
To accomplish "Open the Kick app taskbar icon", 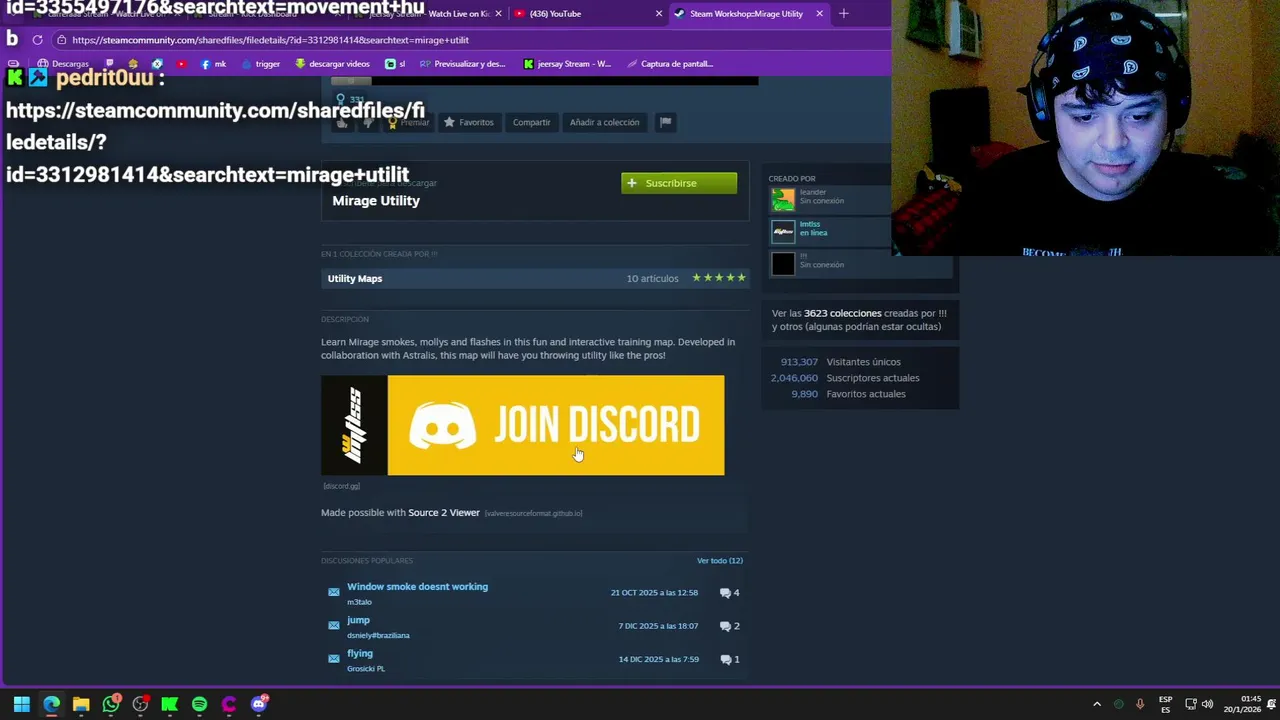I will point(170,704).
